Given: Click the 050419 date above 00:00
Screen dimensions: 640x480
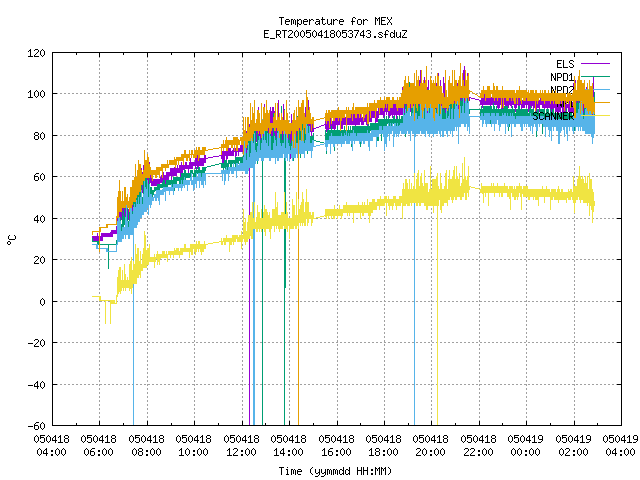Looking at the screenshot, I should click(526, 439).
